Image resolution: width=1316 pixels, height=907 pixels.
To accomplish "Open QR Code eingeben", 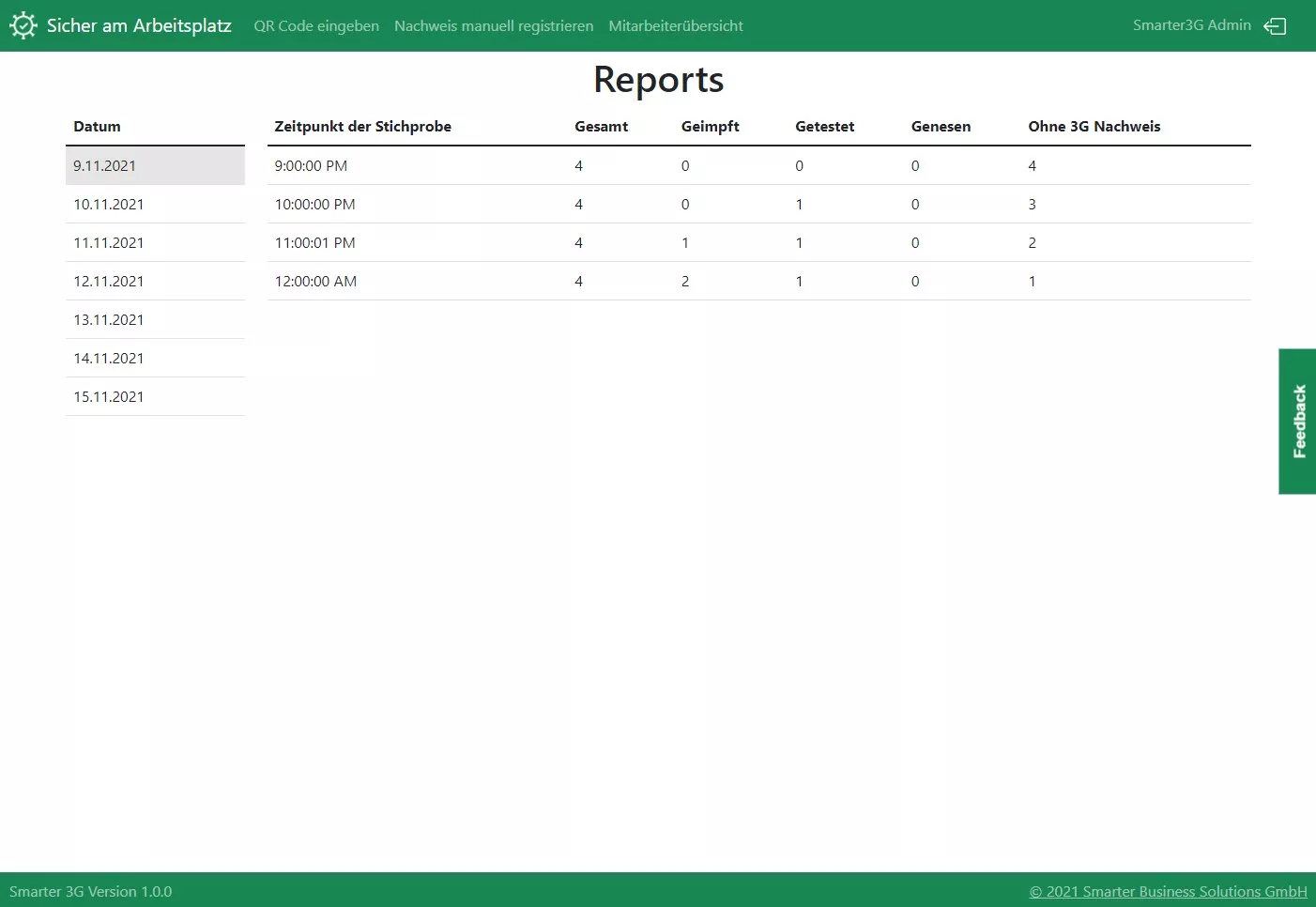I will click(316, 25).
